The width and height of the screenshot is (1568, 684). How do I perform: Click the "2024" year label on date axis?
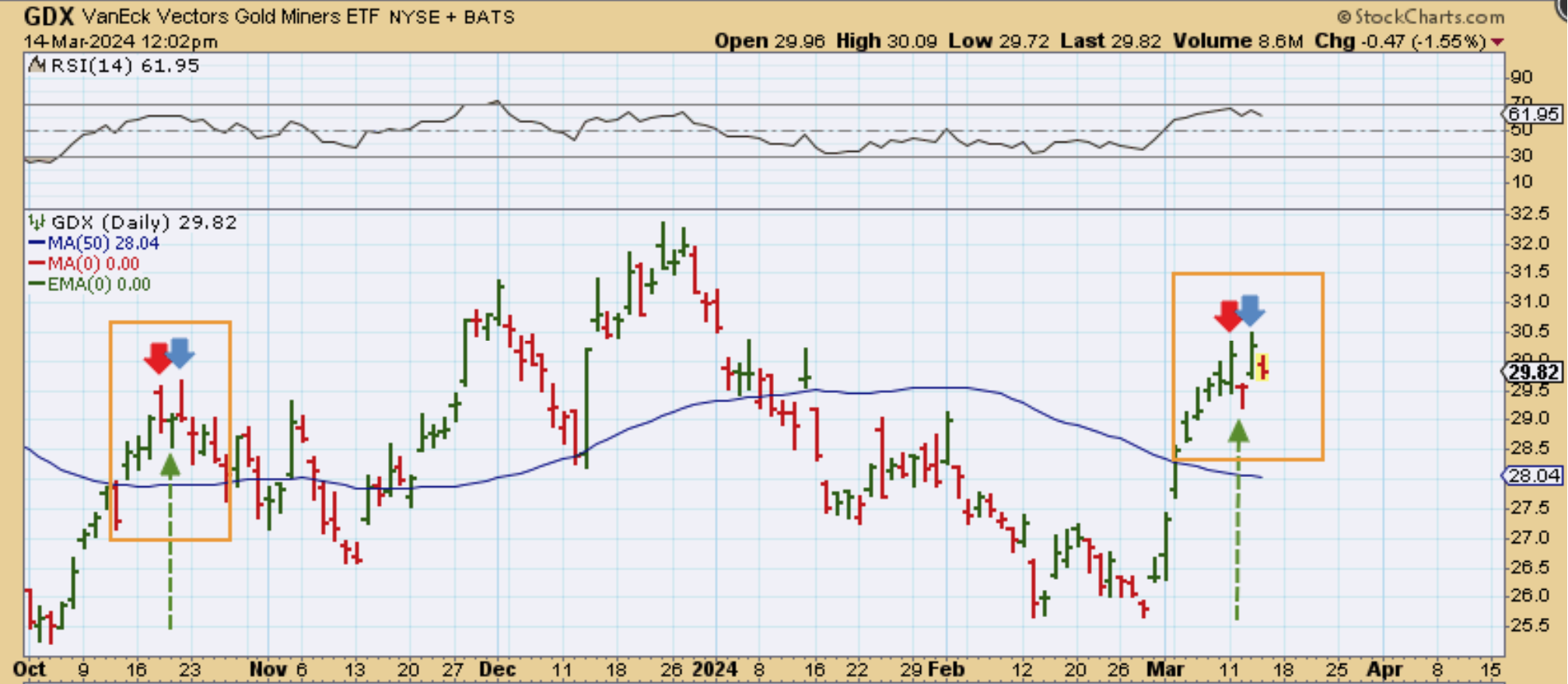715,669
